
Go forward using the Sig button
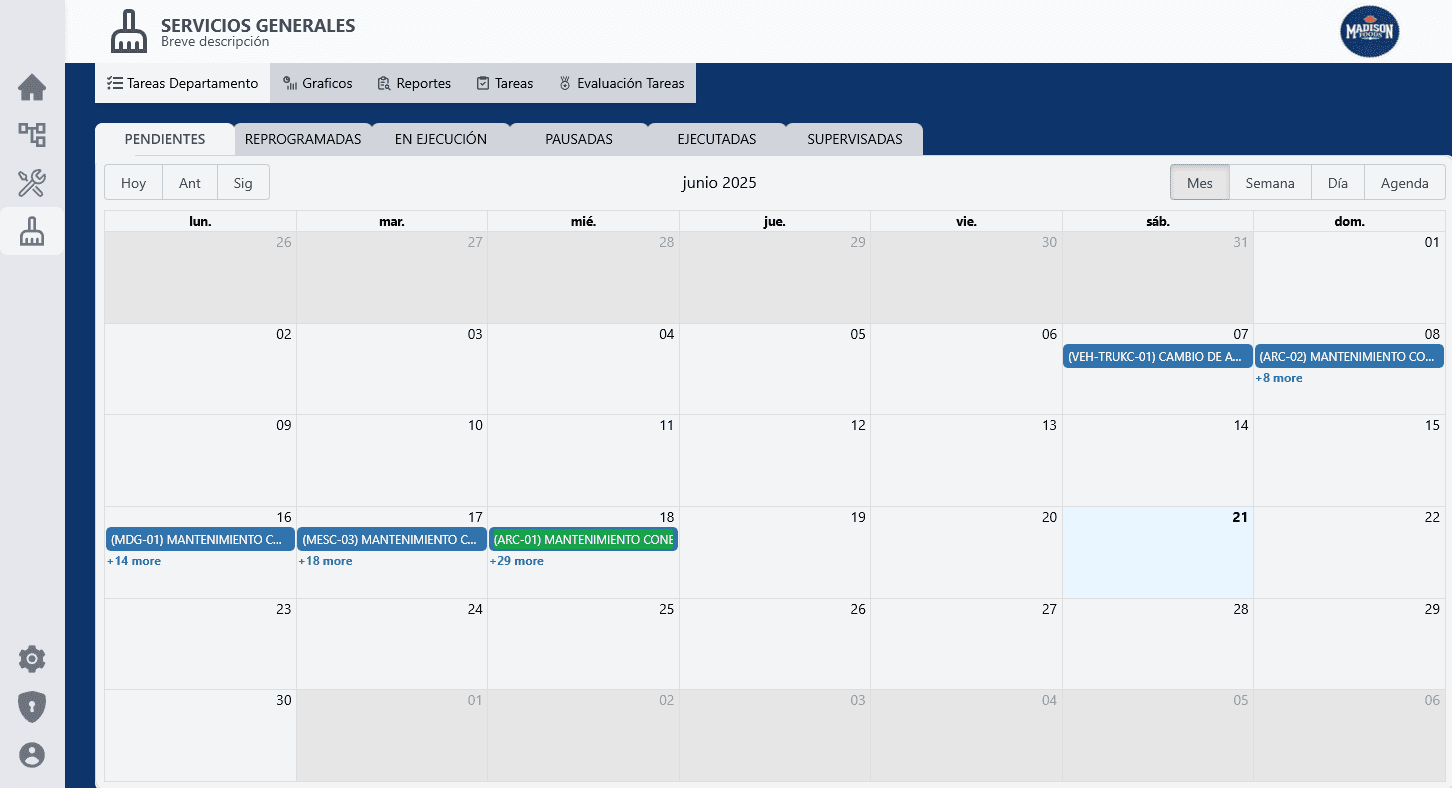pyautogui.click(x=243, y=182)
